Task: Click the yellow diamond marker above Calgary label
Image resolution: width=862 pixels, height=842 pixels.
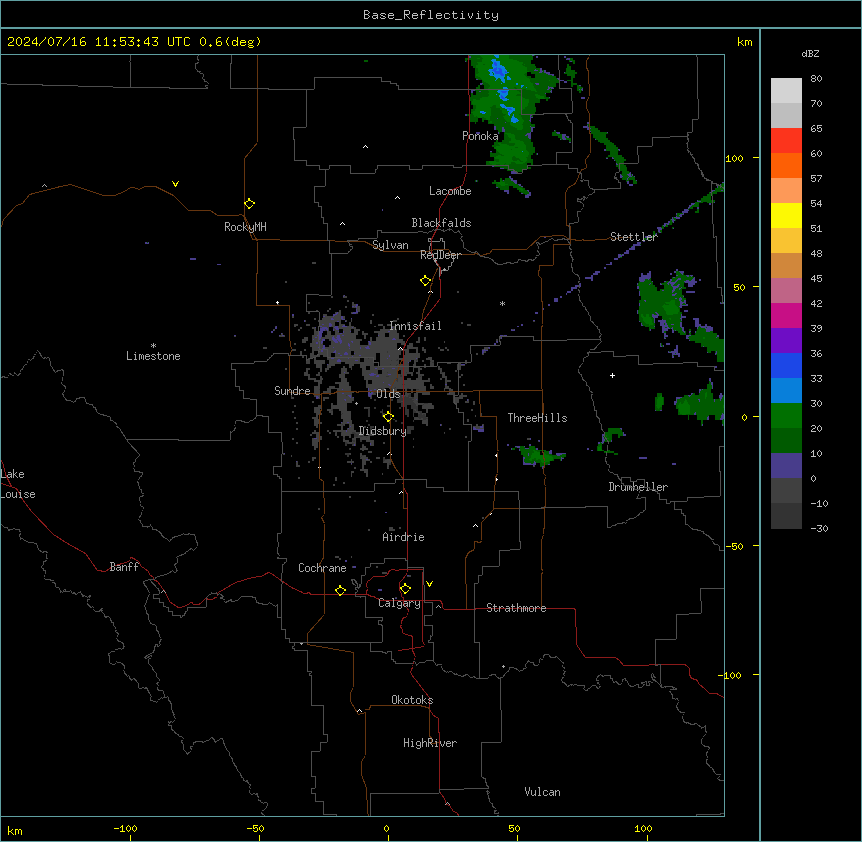Action: point(405,589)
